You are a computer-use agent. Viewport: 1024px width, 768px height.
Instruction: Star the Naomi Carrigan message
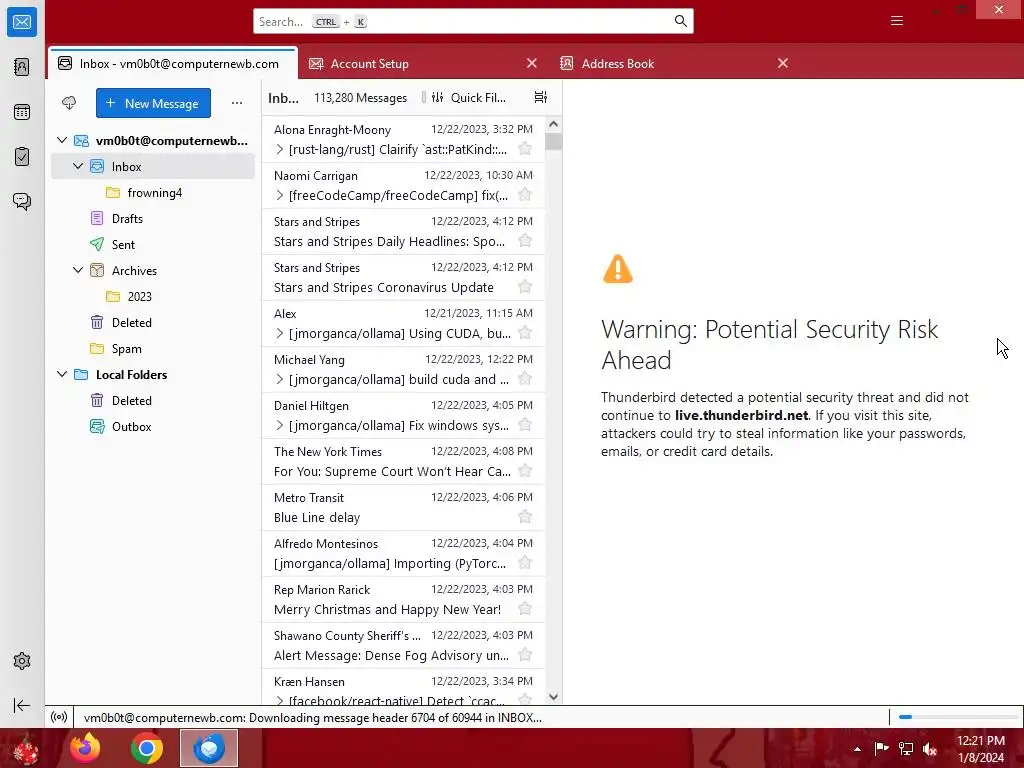tap(524, 195)
